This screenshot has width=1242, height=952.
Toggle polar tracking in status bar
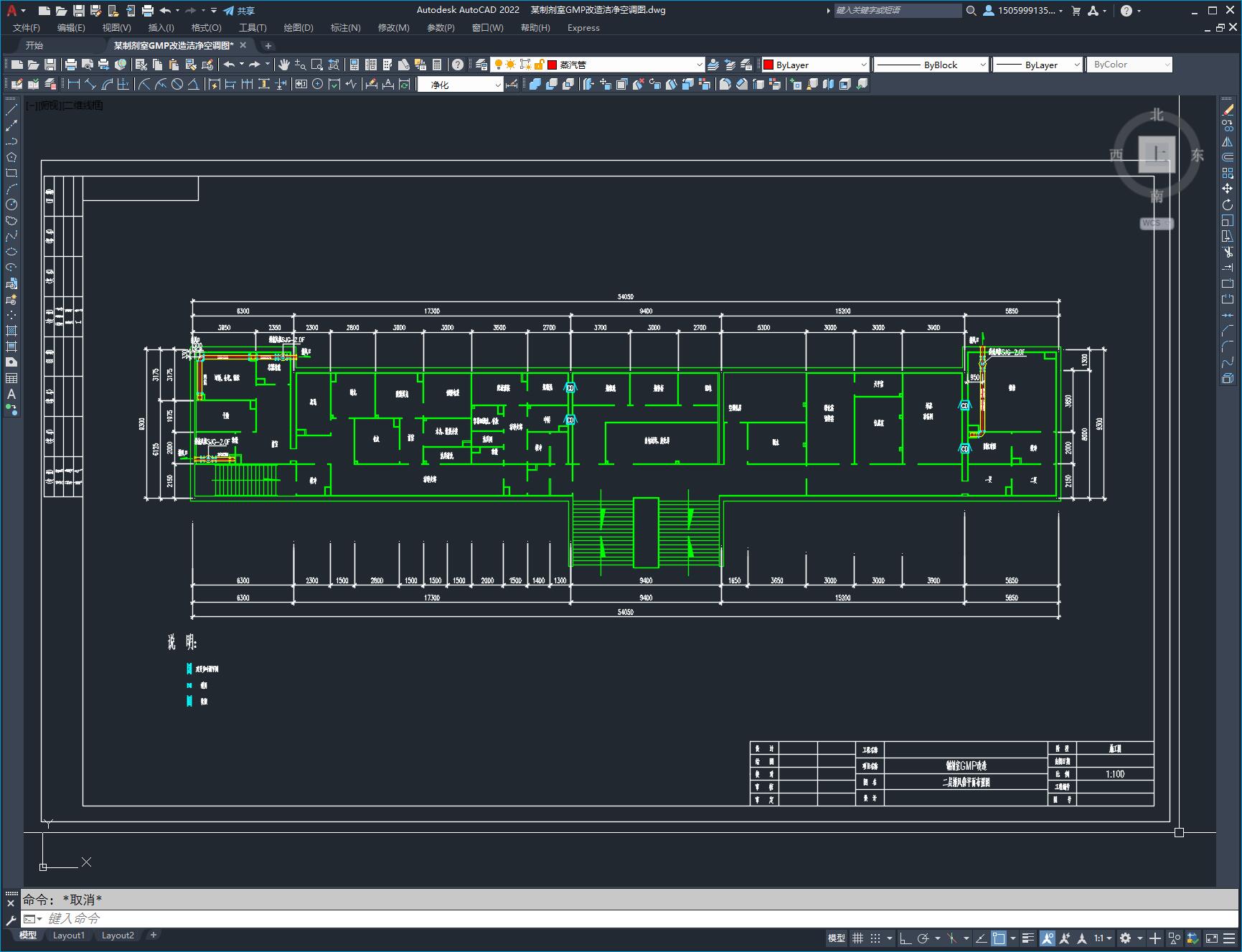tap(923, 938)
